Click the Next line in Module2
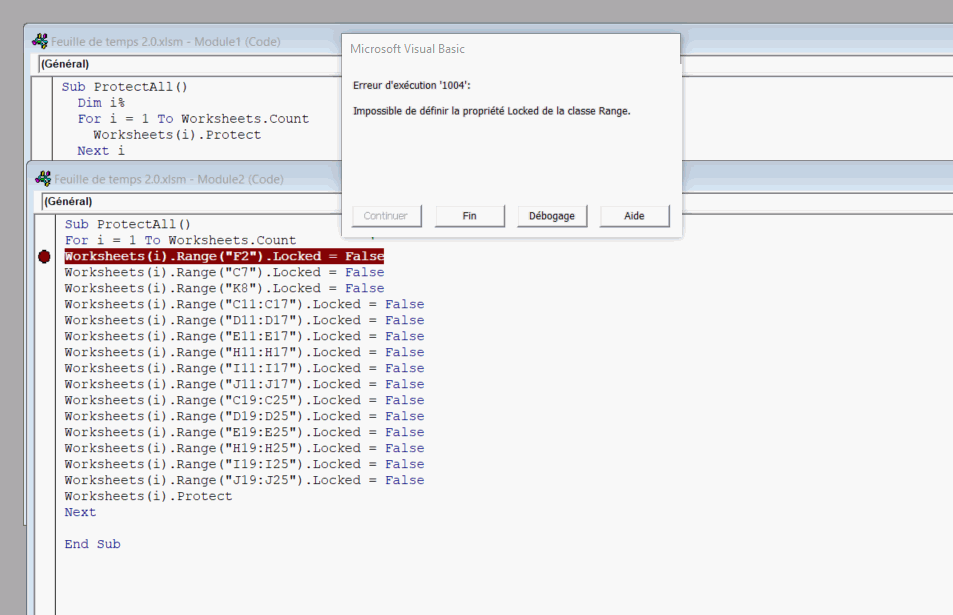The width and height of the screenshot is (953, 615). pos(80,512)
